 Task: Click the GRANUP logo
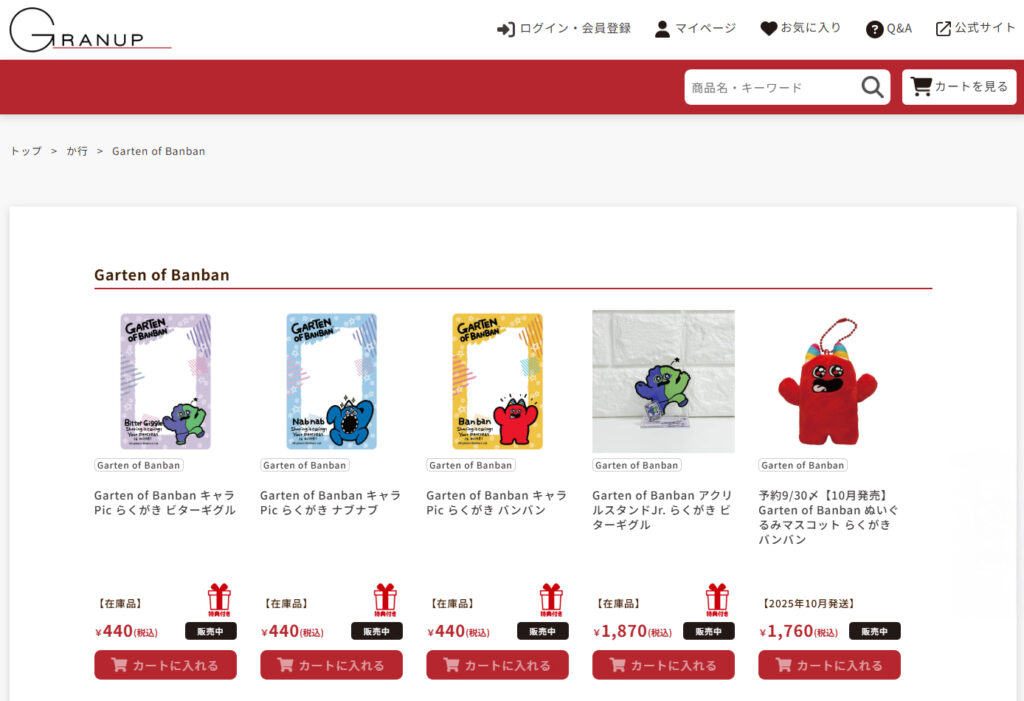point(89,30)
